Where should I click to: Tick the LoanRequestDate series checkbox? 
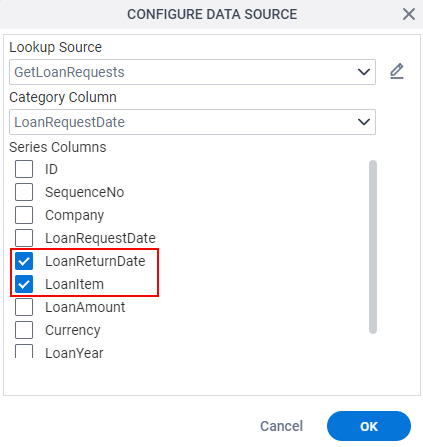click(x=24, y=238)
